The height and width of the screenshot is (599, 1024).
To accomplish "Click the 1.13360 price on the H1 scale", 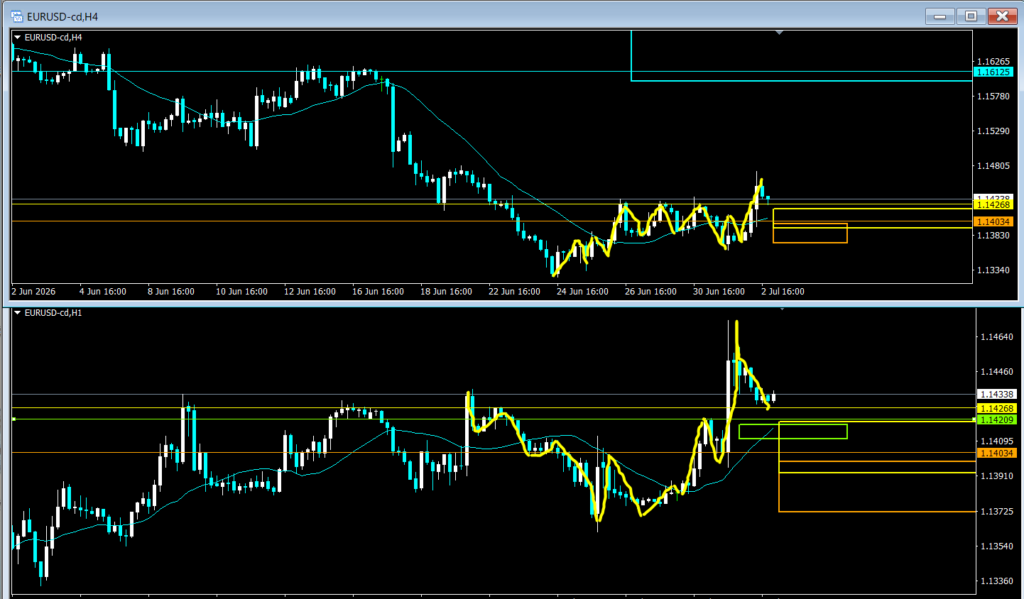I will coord(997,581).
